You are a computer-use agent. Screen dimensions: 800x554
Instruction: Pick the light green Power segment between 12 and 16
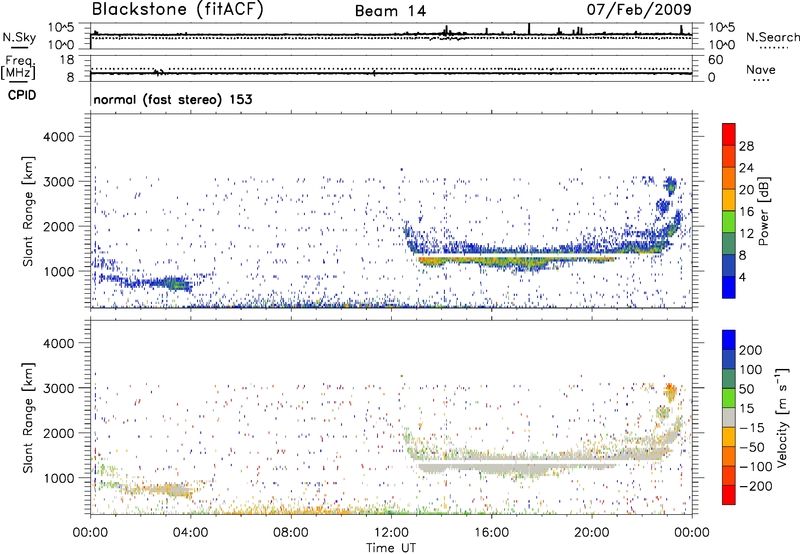click(x=729, y=222)
